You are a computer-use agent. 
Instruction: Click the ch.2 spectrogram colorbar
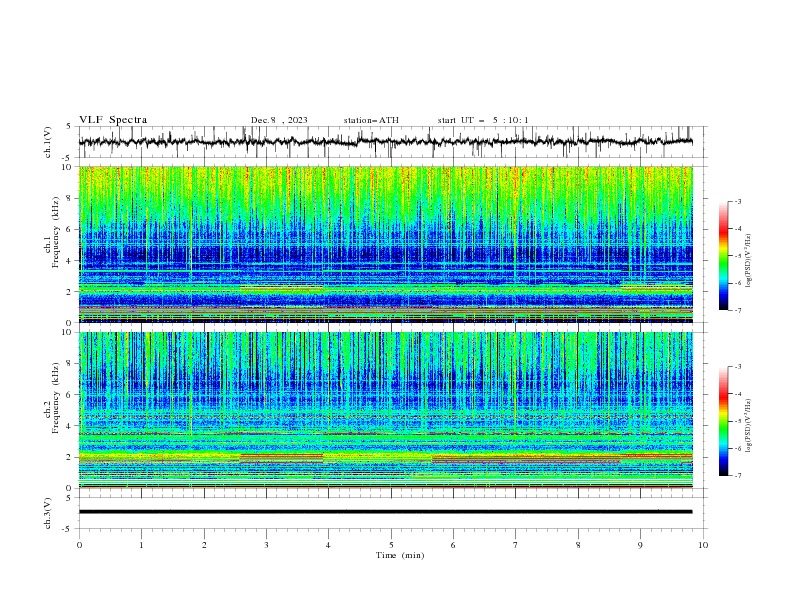[x=723, y=421]
